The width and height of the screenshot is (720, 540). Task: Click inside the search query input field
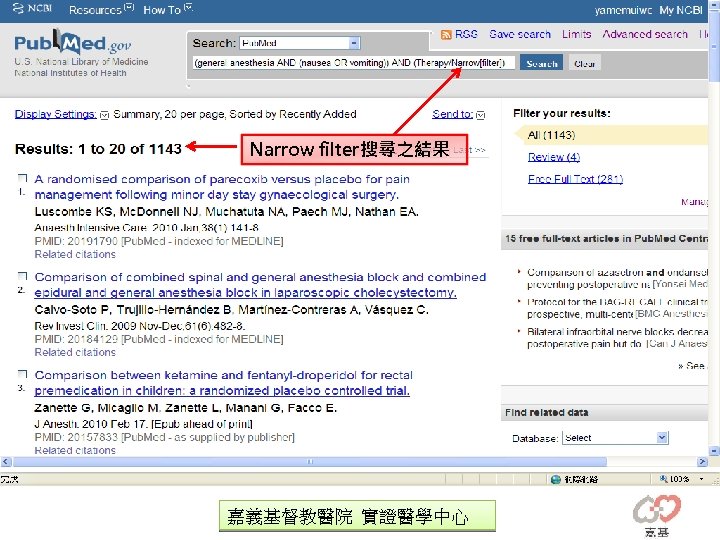coord(354,62)
